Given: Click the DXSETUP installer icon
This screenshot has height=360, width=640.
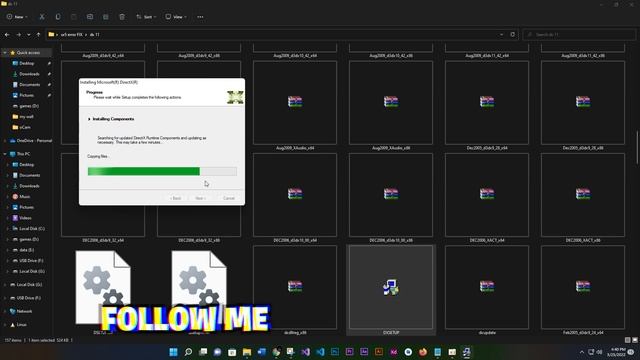Looking at the screenshot, I should click(391, 287).
